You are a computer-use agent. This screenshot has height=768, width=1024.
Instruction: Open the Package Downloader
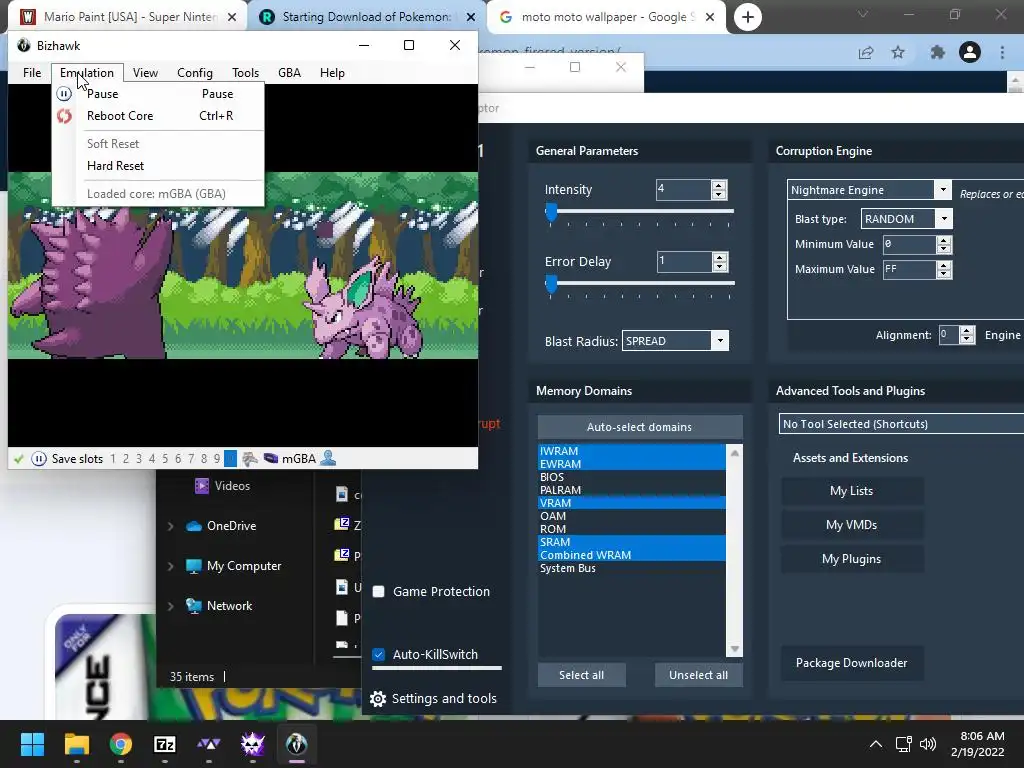852,663
